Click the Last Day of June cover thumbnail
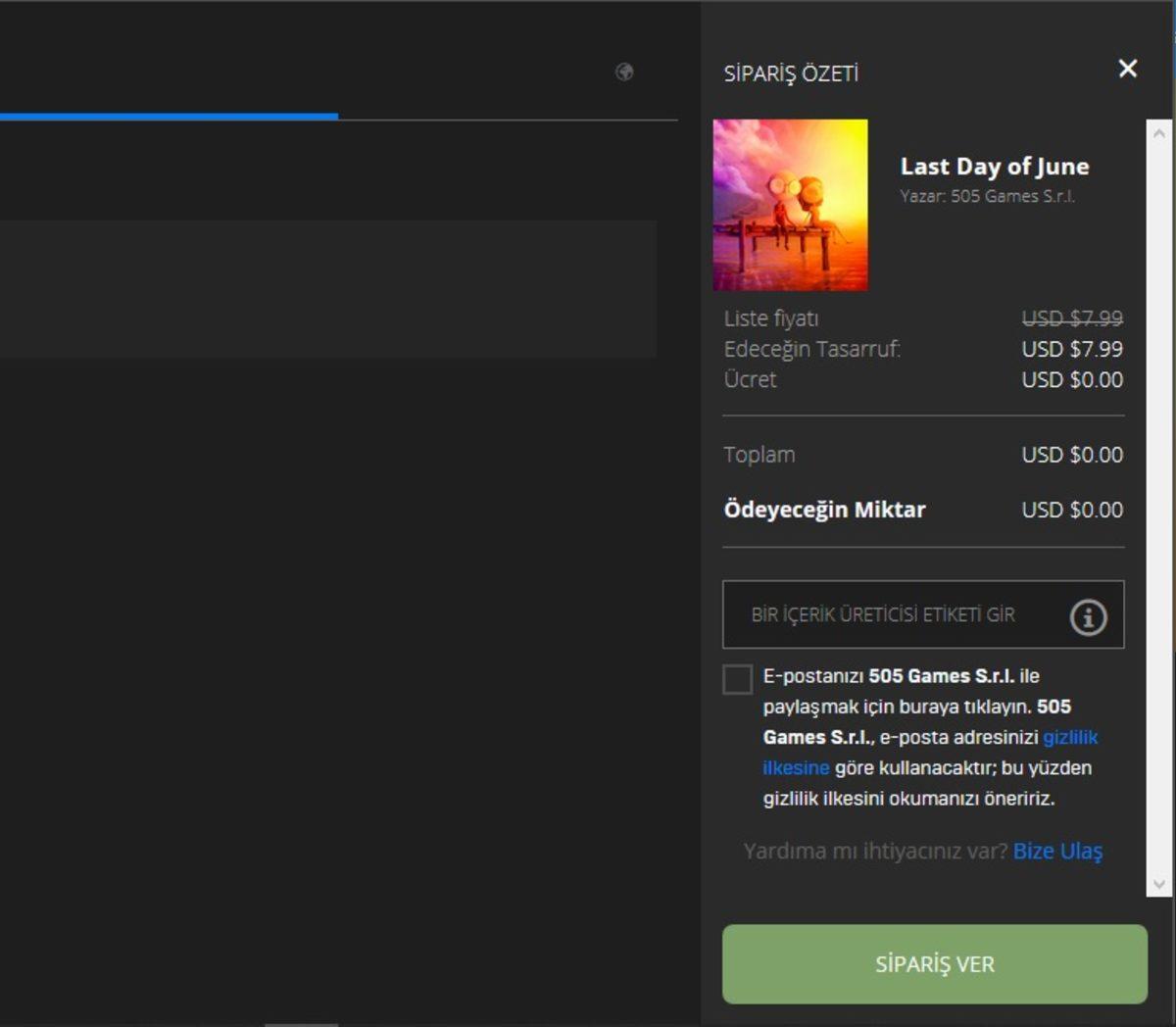The width and height of the screenshot is (1176, 1027). [x=791, y=204]
